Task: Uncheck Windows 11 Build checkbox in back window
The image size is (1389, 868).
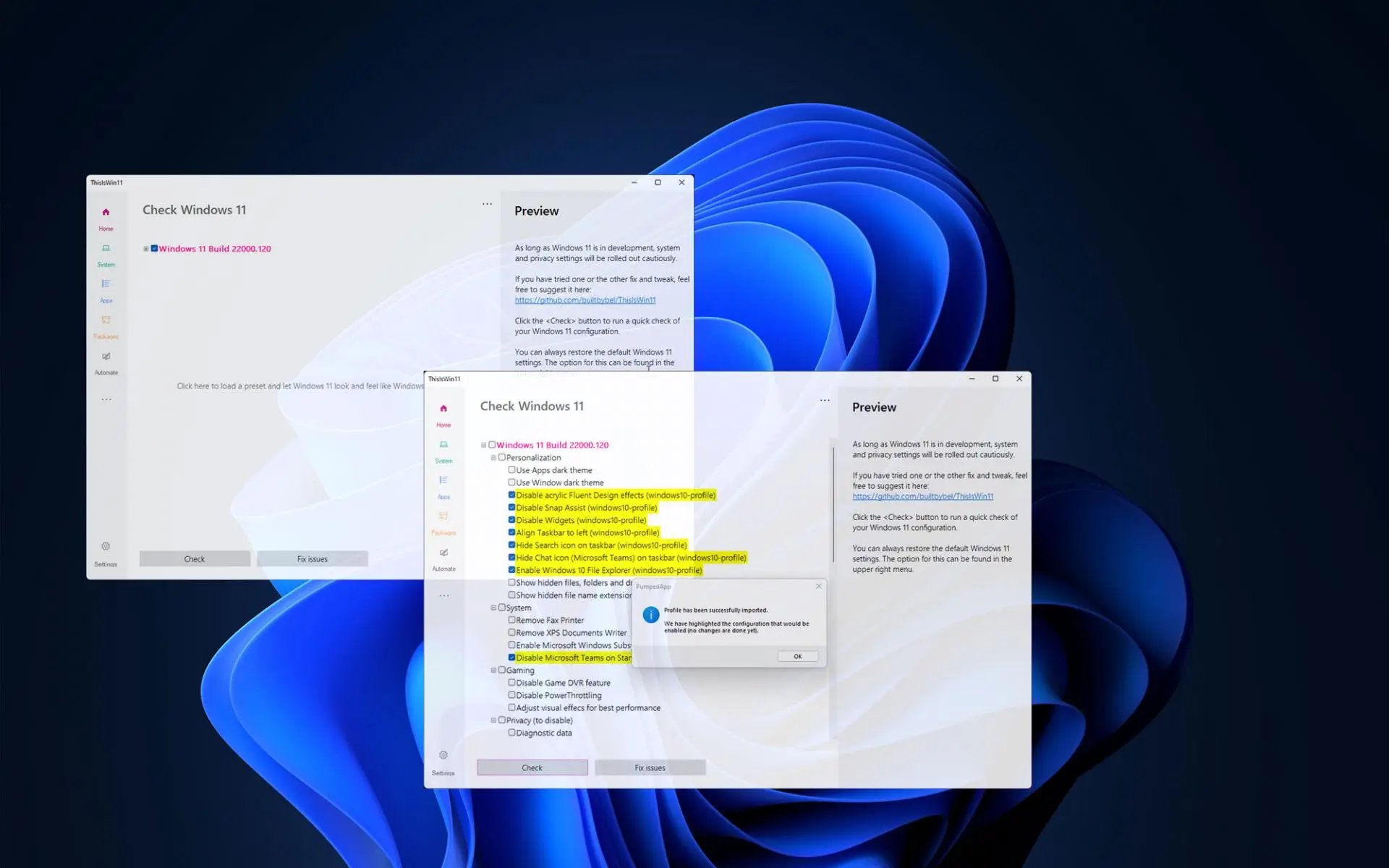Action: 154,248
